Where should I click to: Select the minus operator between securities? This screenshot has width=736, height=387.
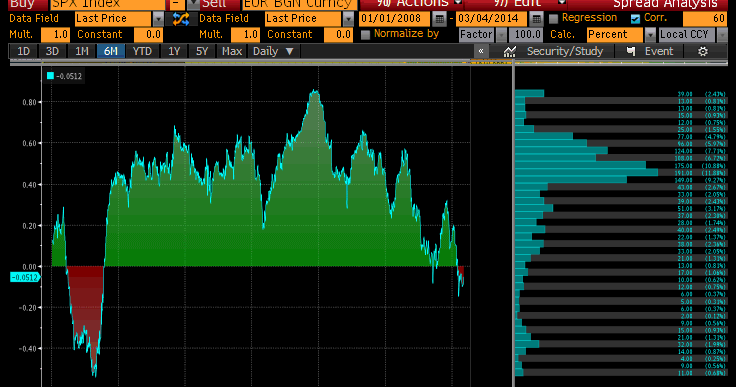click(x=177, y=4)
